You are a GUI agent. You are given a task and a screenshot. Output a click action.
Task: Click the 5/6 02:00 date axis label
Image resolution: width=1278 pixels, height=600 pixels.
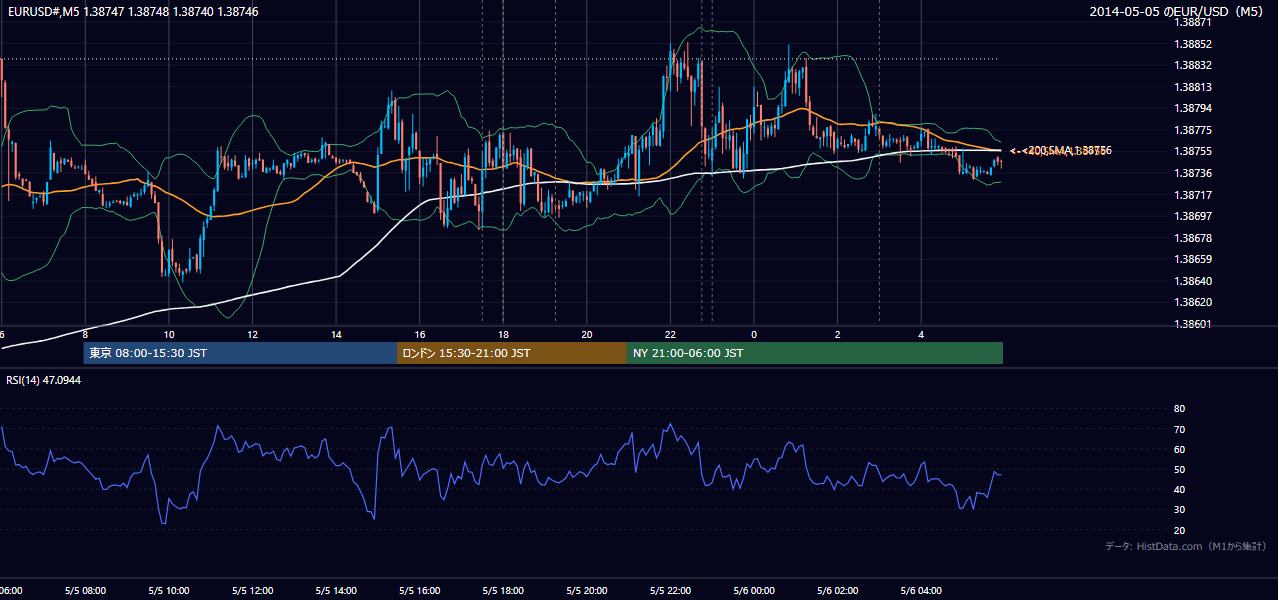838,591
